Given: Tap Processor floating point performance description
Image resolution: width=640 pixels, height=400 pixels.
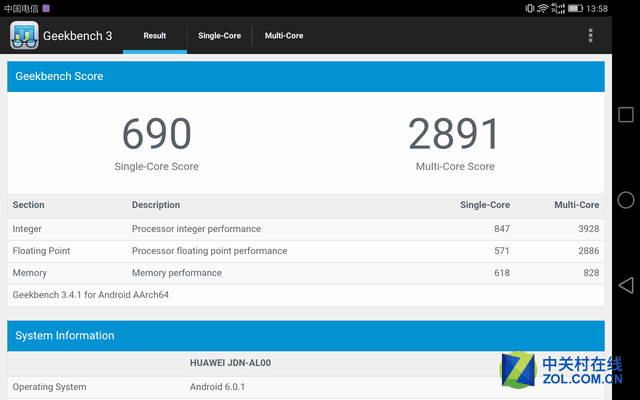Looking at the screenshot, I should pos(209,251).
